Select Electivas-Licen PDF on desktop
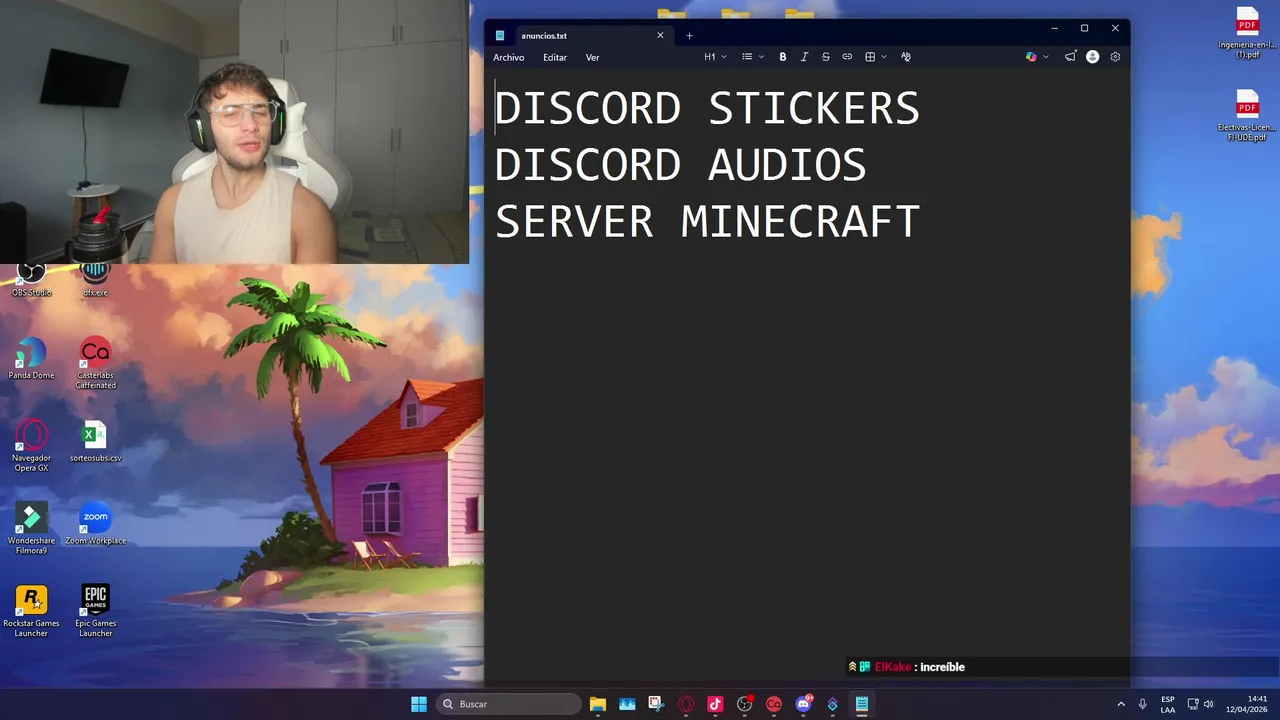Image resolution: width=1280 pixels, height=720 pixels. pos(1247,115)
